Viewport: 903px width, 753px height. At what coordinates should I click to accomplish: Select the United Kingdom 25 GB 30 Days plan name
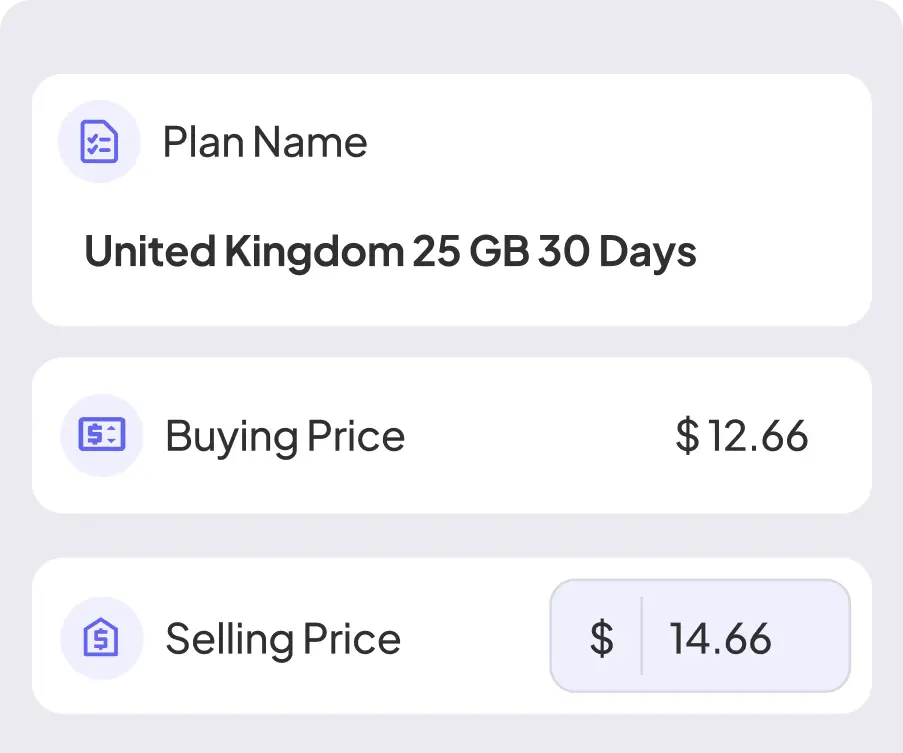[x=390, y=252]
